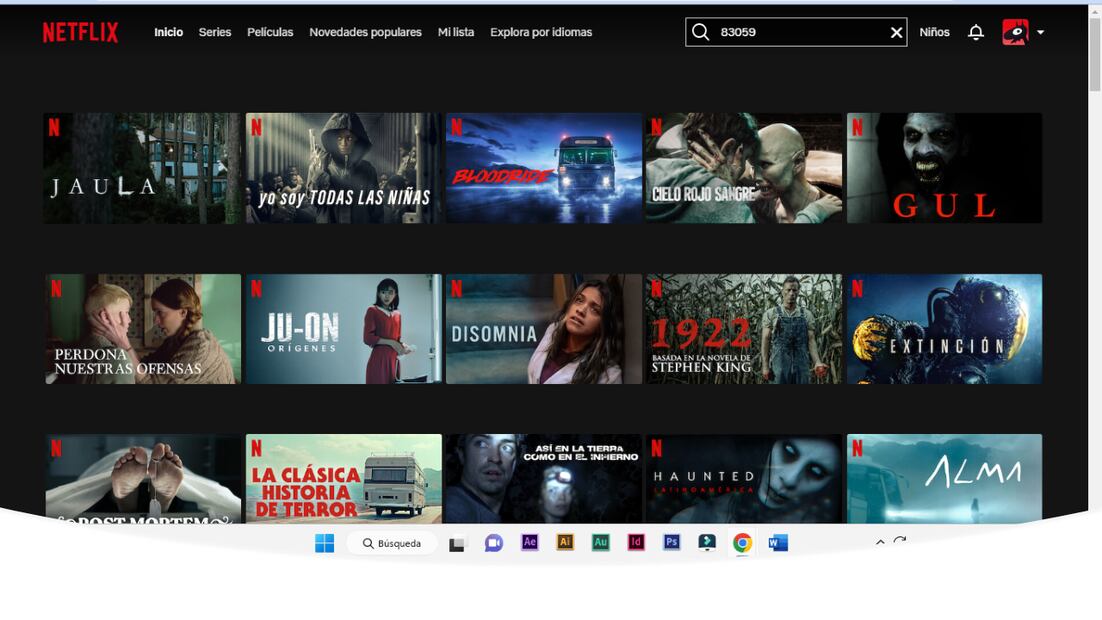1102x620 pixels.
Task: Open the Películas menu item
Action: [x=270, y=32]
